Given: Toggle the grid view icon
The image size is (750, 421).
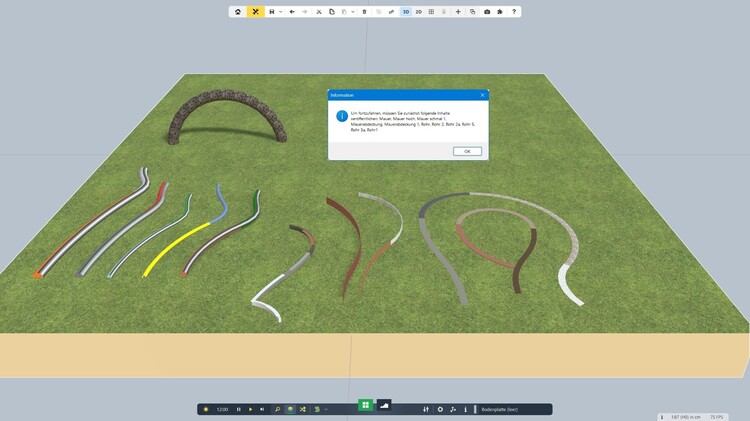Looking at the screenshot, I should point(431,11).
